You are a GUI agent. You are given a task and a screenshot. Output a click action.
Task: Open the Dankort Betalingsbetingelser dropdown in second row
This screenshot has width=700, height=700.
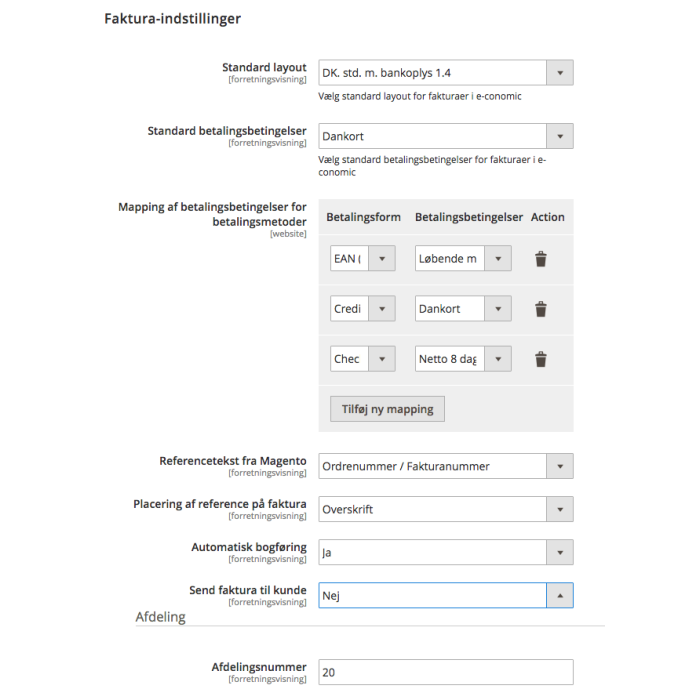[x=463, y=308]
